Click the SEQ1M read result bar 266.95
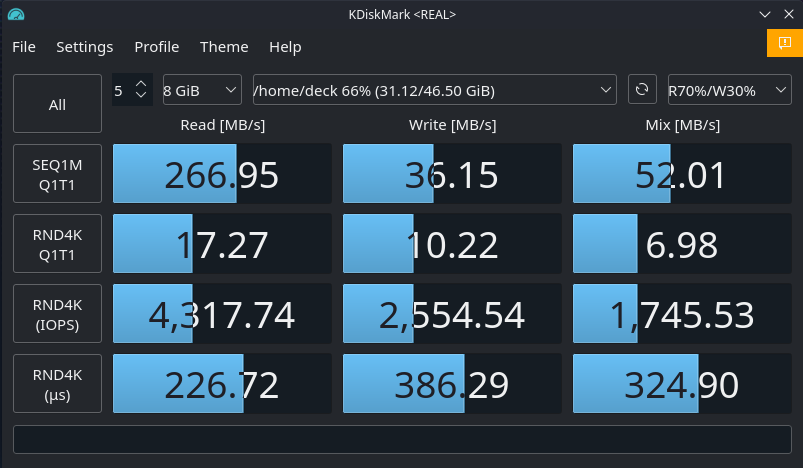 [x=222, y=175]
